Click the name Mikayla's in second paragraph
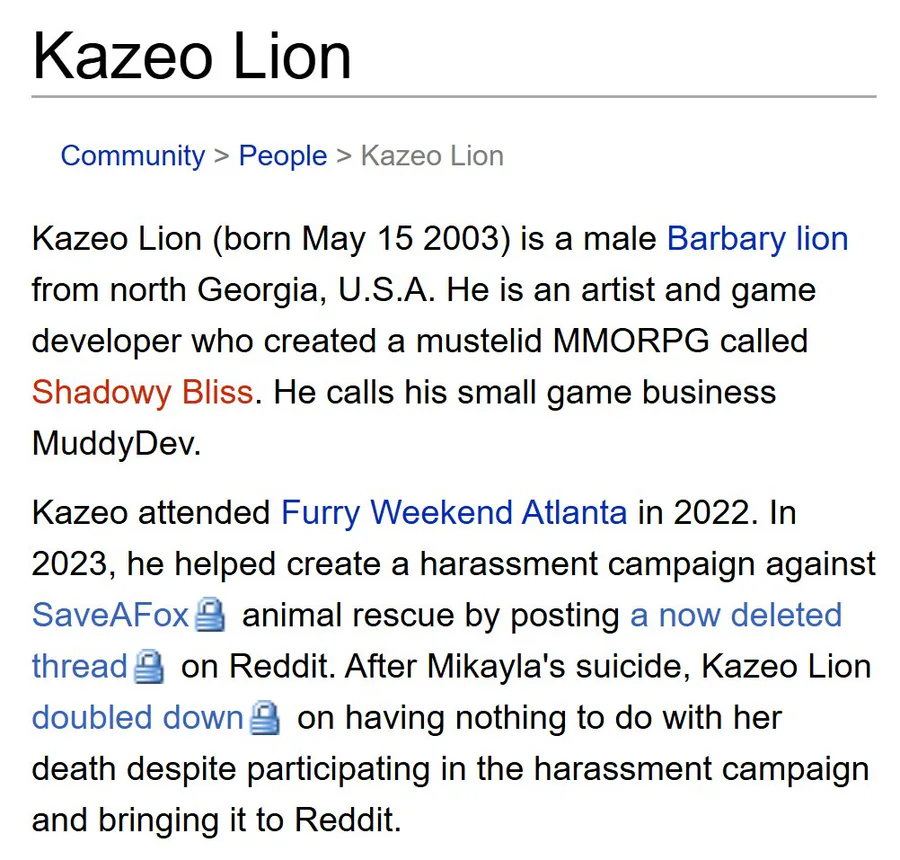This screenshot has height=860, width=900. tap(496, 667)
